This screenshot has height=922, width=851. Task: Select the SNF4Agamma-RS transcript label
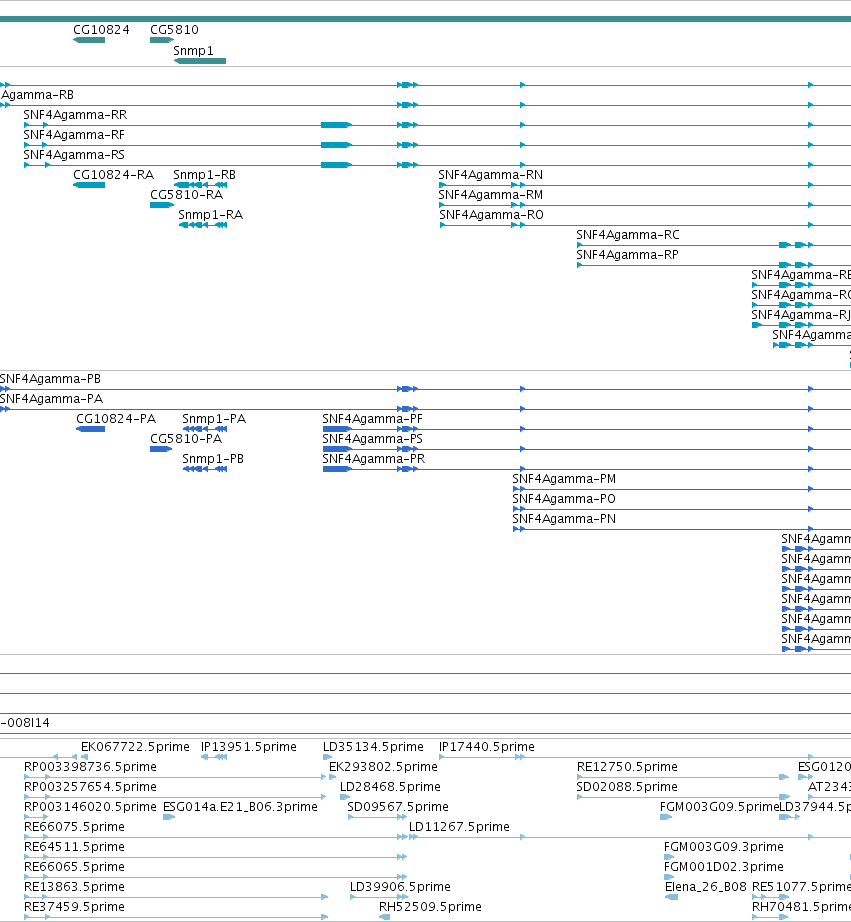(x=74, y=155)
